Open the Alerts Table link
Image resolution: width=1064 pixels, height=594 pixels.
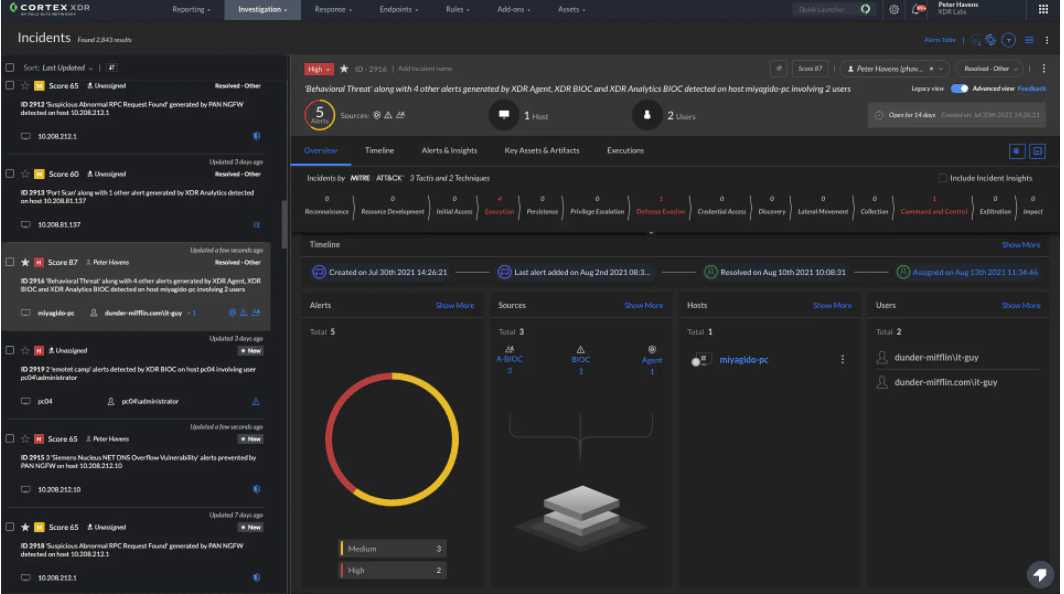pyautogui.click(x=940, y=40)
